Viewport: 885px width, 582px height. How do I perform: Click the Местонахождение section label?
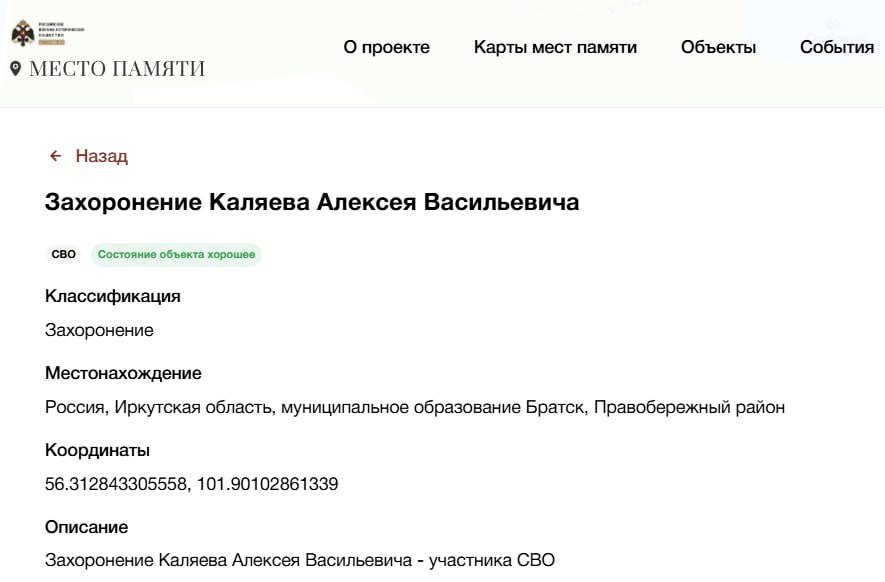point(123,373)
